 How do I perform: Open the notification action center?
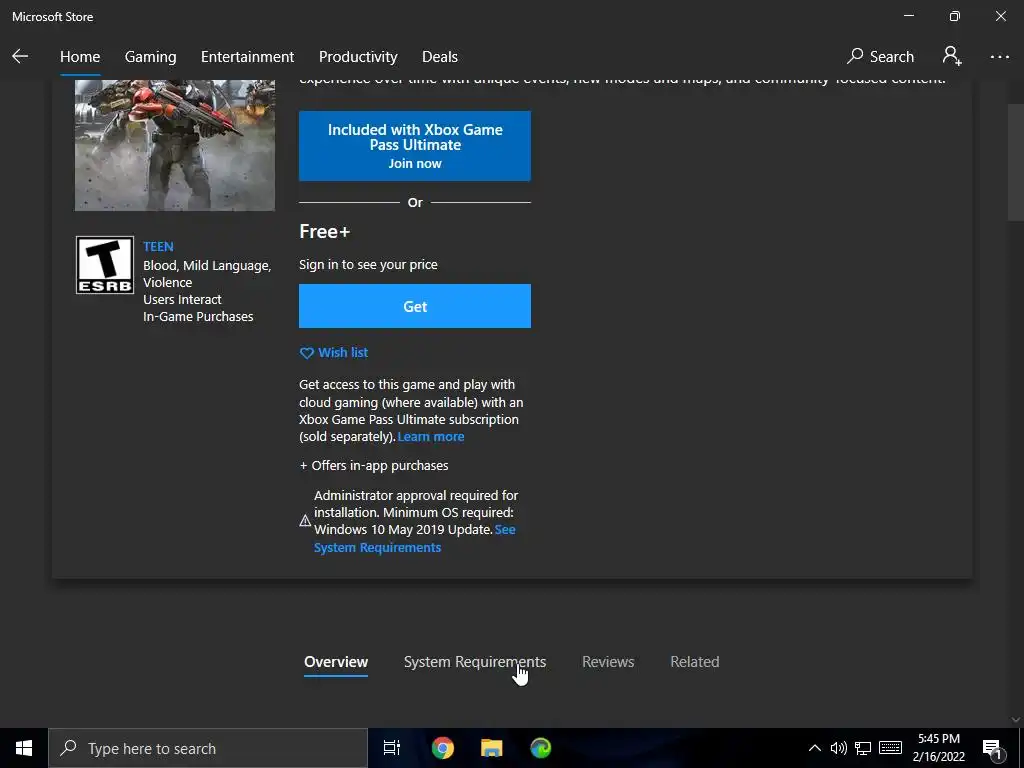pyautogui.click(x=992, y=749)
